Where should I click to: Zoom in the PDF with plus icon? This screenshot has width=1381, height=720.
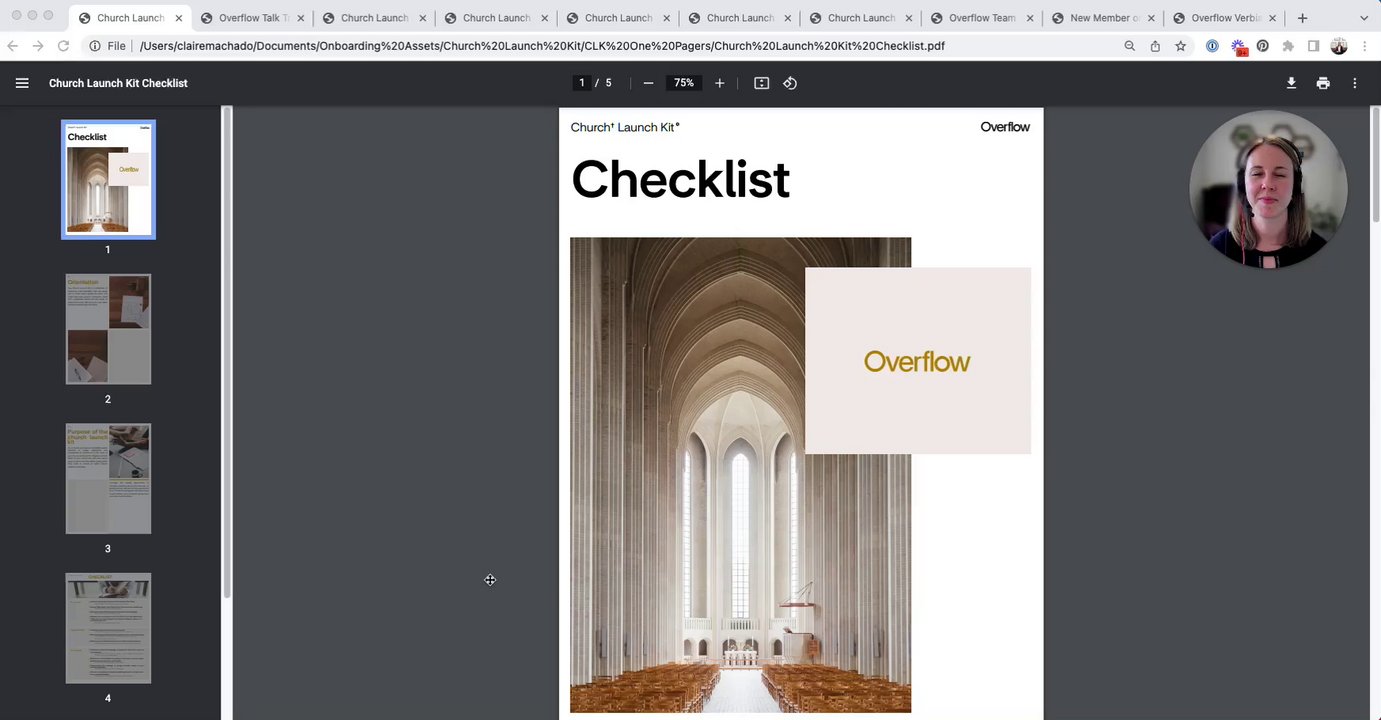(719, 83)
